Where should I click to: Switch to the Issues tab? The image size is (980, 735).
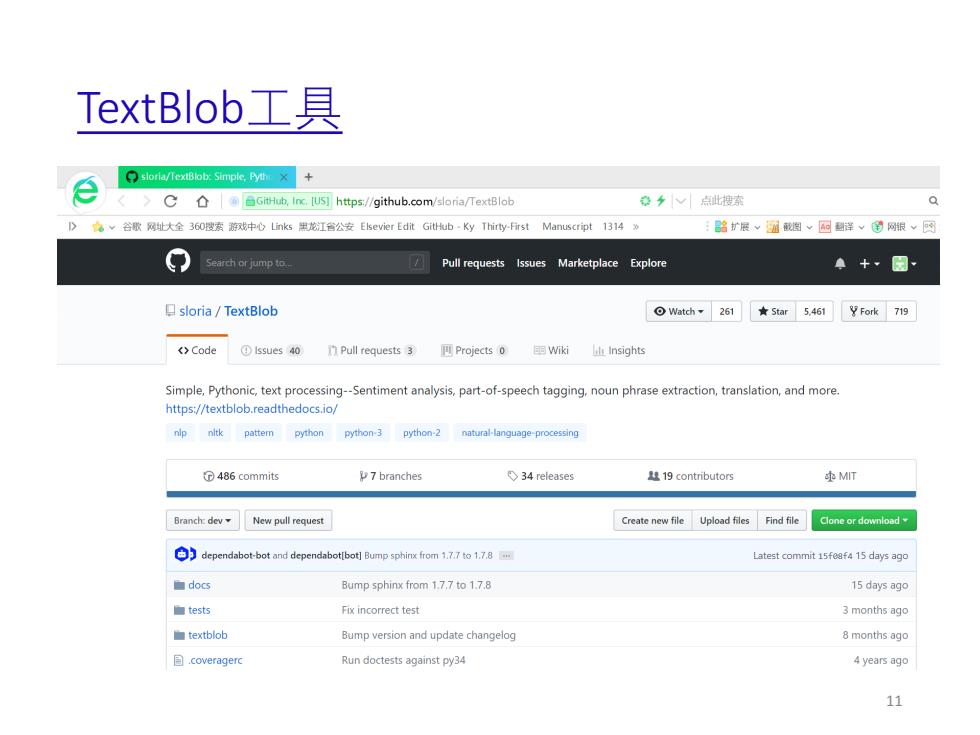pos(271,351)
